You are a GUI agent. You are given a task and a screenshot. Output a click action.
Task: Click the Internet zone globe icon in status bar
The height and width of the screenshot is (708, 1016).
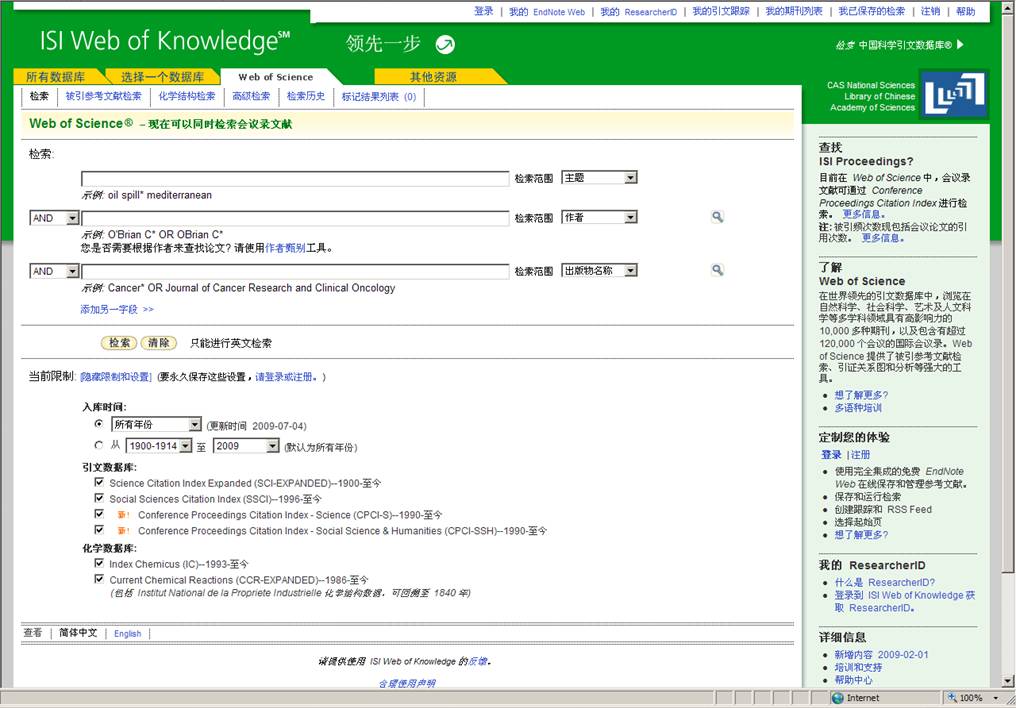click(x=837, y=698)
